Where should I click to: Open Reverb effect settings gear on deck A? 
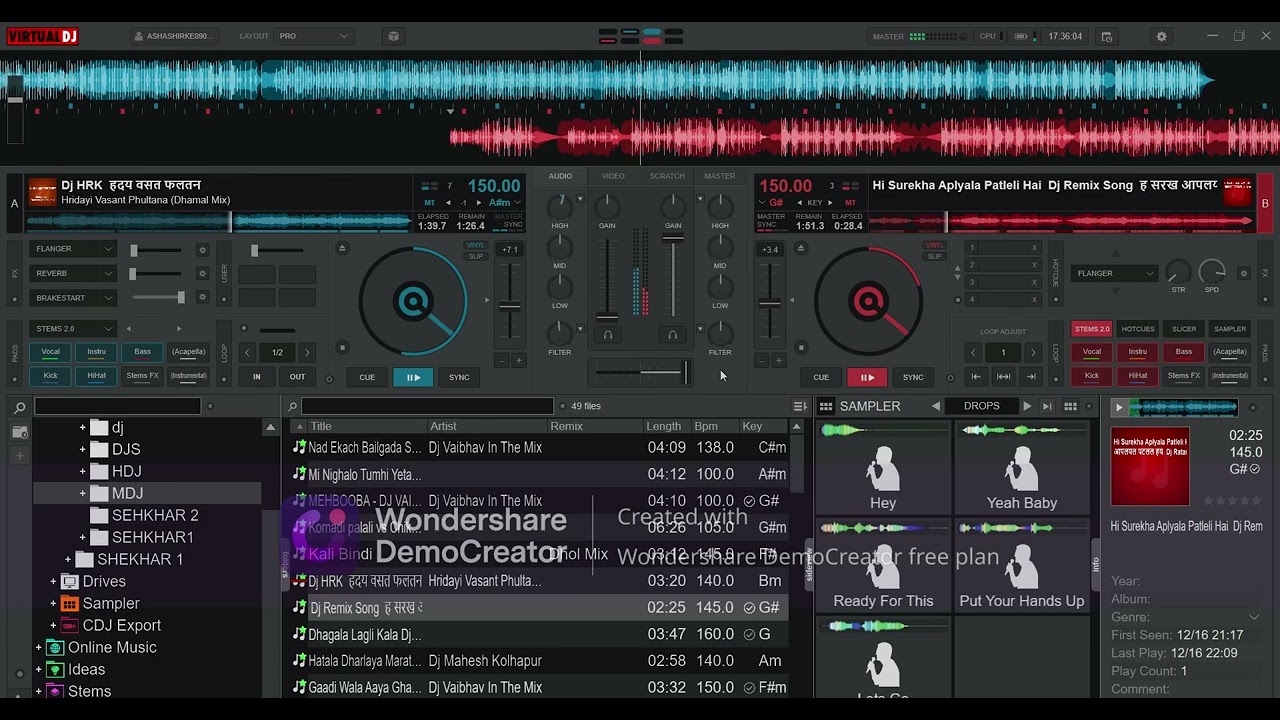pos(202,274)
